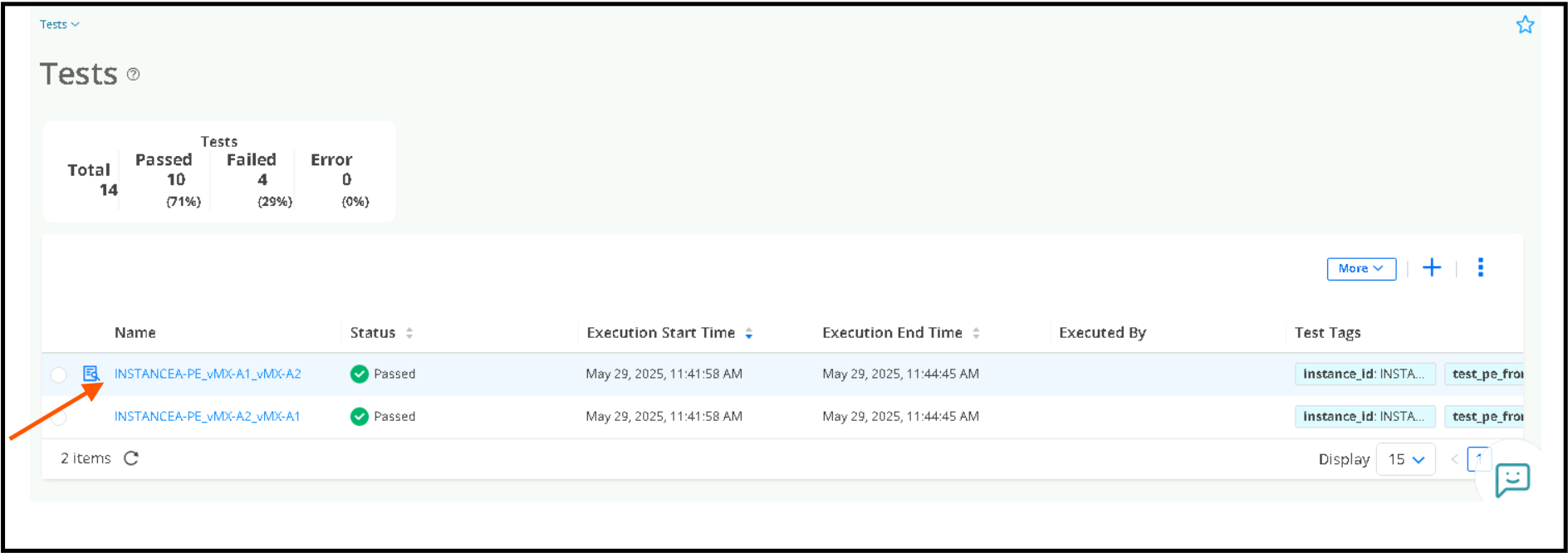Screen dimensions: 1568x553
Task: Go to previous page arrow
Action: [1454, 459]
